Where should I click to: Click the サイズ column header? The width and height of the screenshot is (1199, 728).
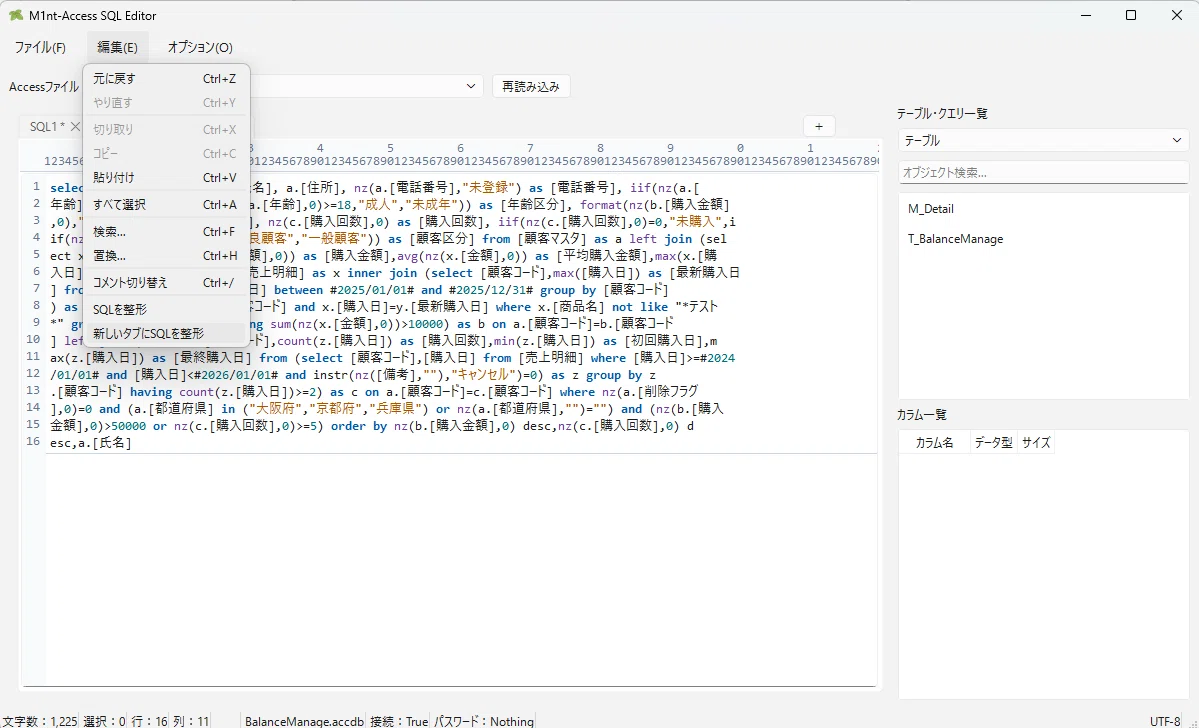coord(1036,443)
